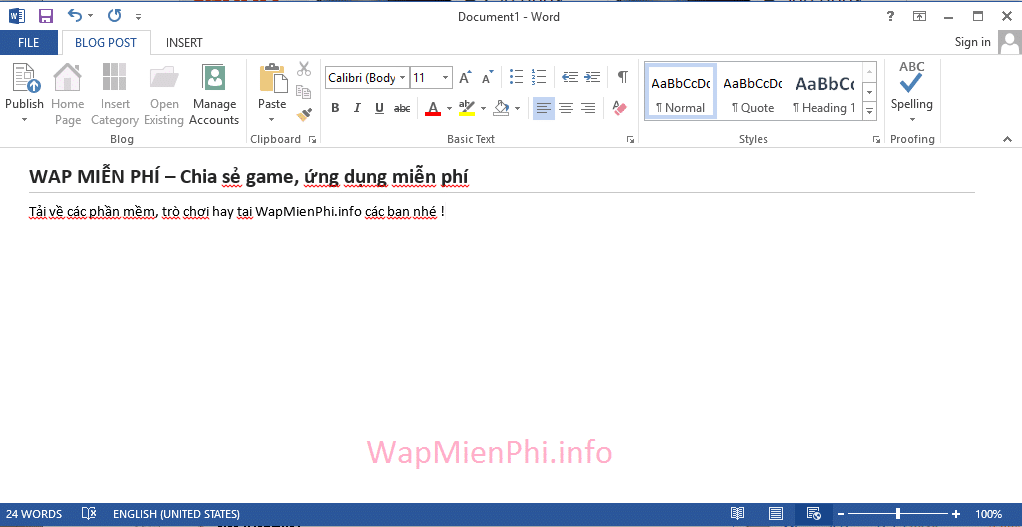Screen dimensions: 1022x527
Task: Decrease font size with Shrink Font
Action: tap(488, 78)
